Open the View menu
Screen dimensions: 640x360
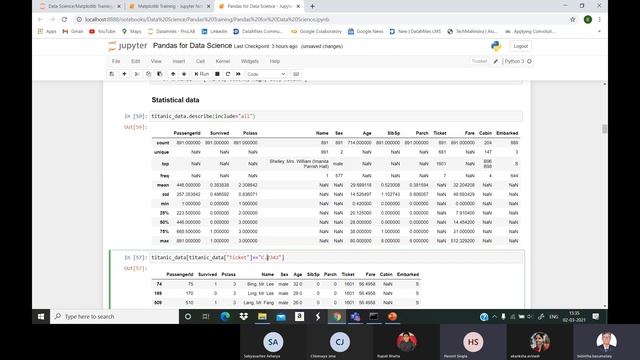pos(156,61)
